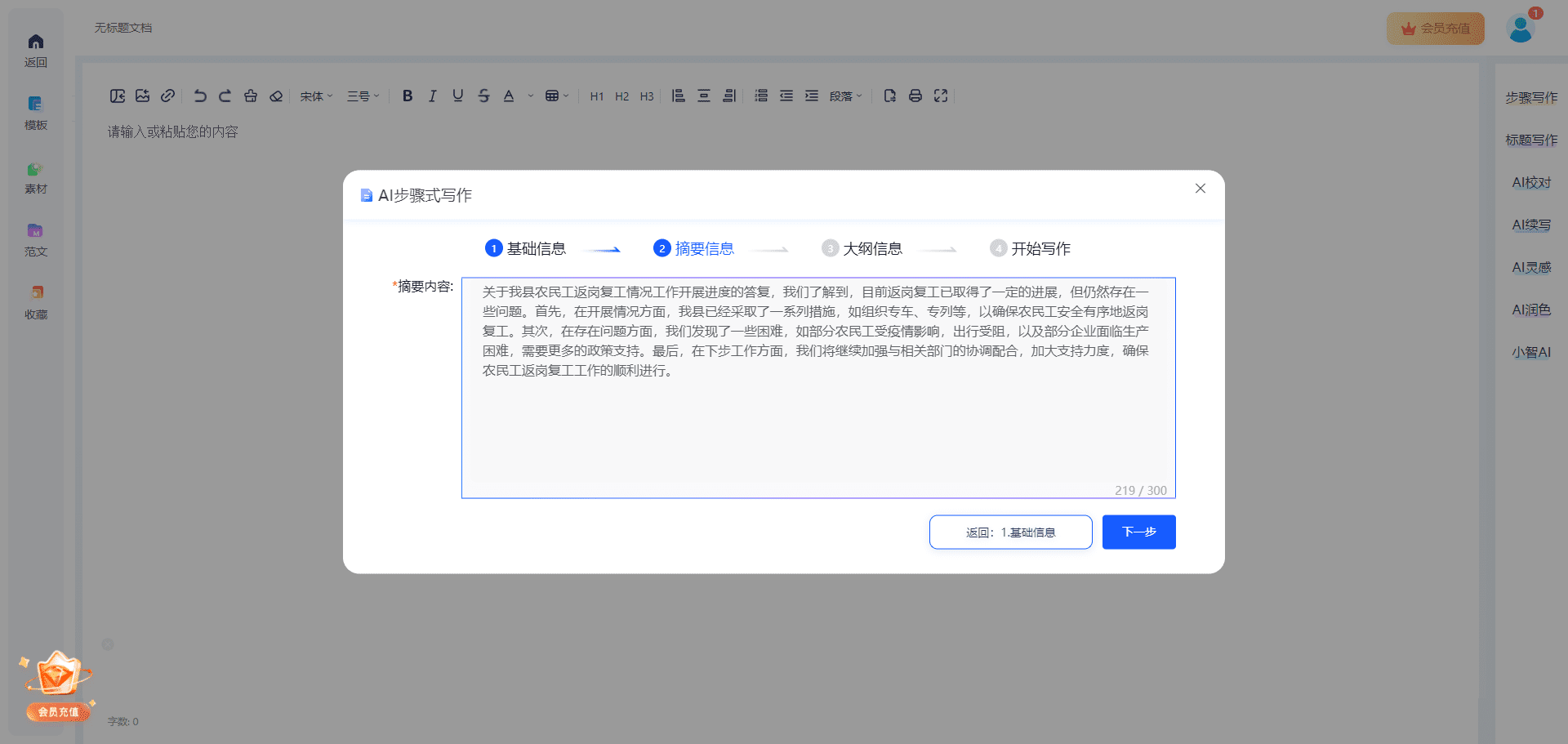Close the AI步骤式写作 dialog

[1200, 189]
